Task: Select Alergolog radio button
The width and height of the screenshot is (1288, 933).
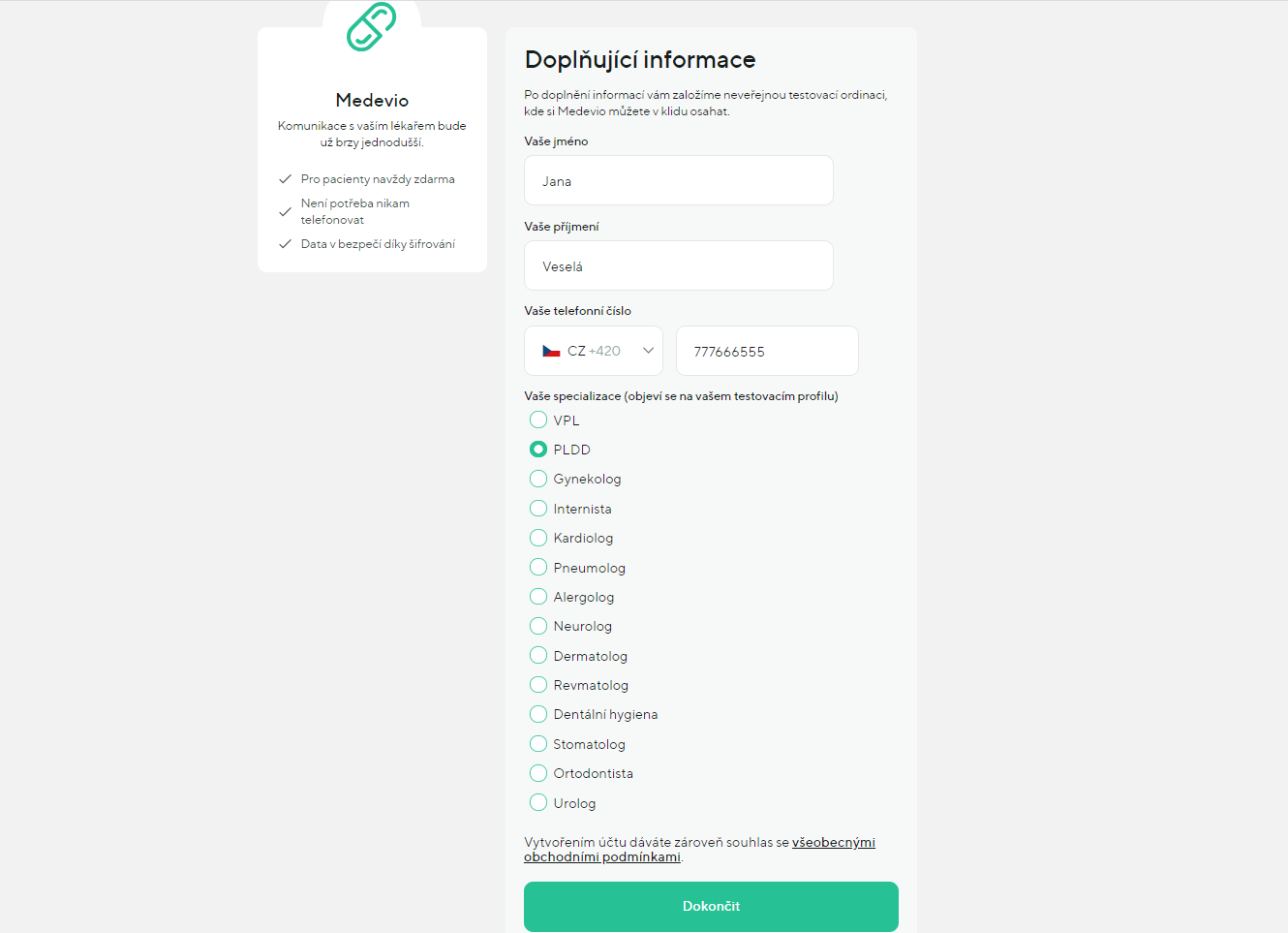Action: 538,597
